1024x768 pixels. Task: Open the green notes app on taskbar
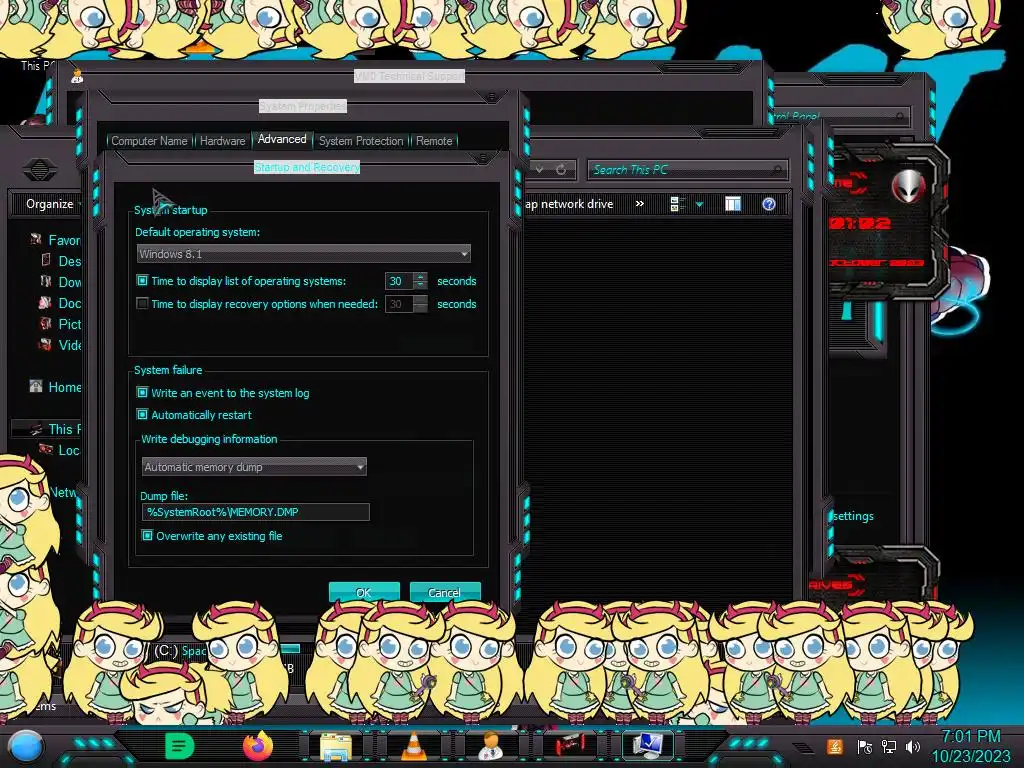[180, 746]
